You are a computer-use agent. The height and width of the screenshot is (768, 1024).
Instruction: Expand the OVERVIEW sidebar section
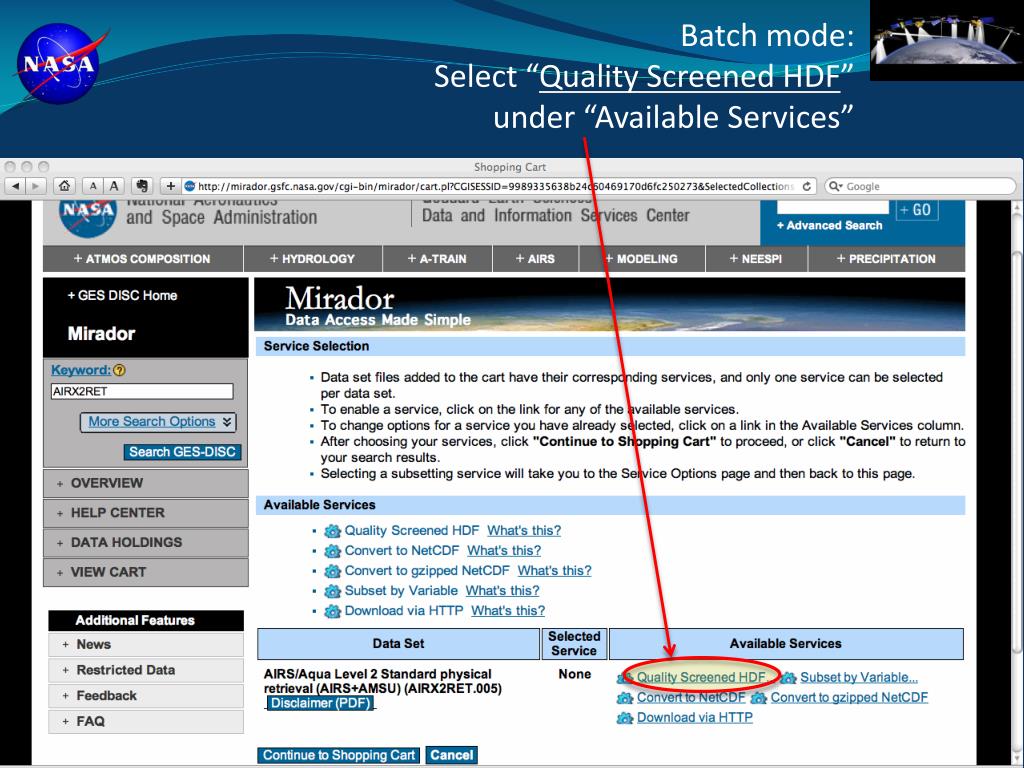point(146,483)
